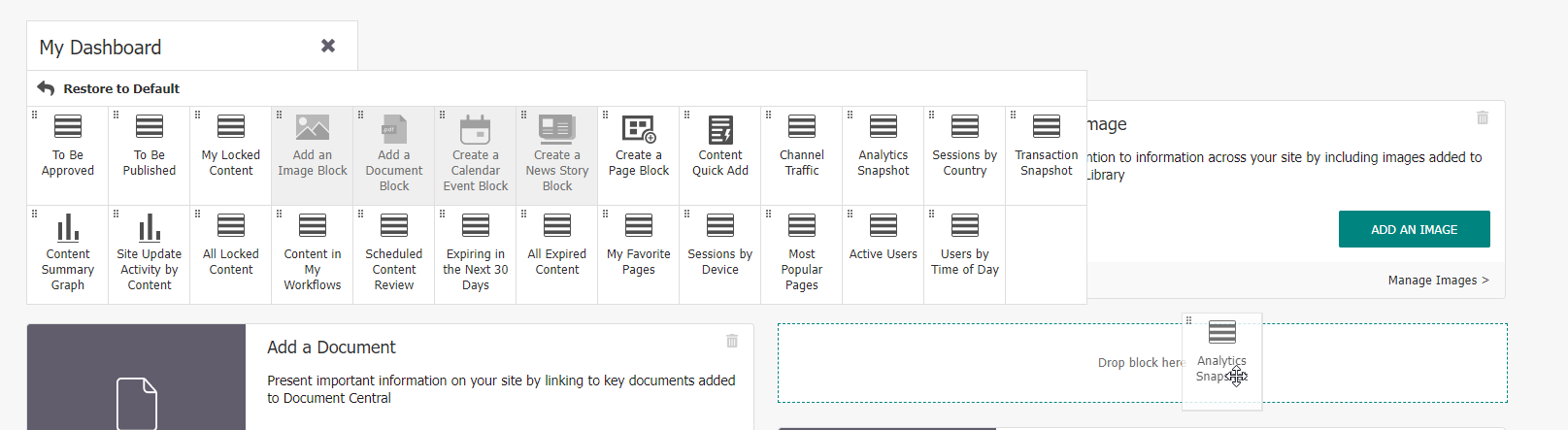Click the Most Popular Pages block
1568x430 pixels.
(x=801, y=253)
